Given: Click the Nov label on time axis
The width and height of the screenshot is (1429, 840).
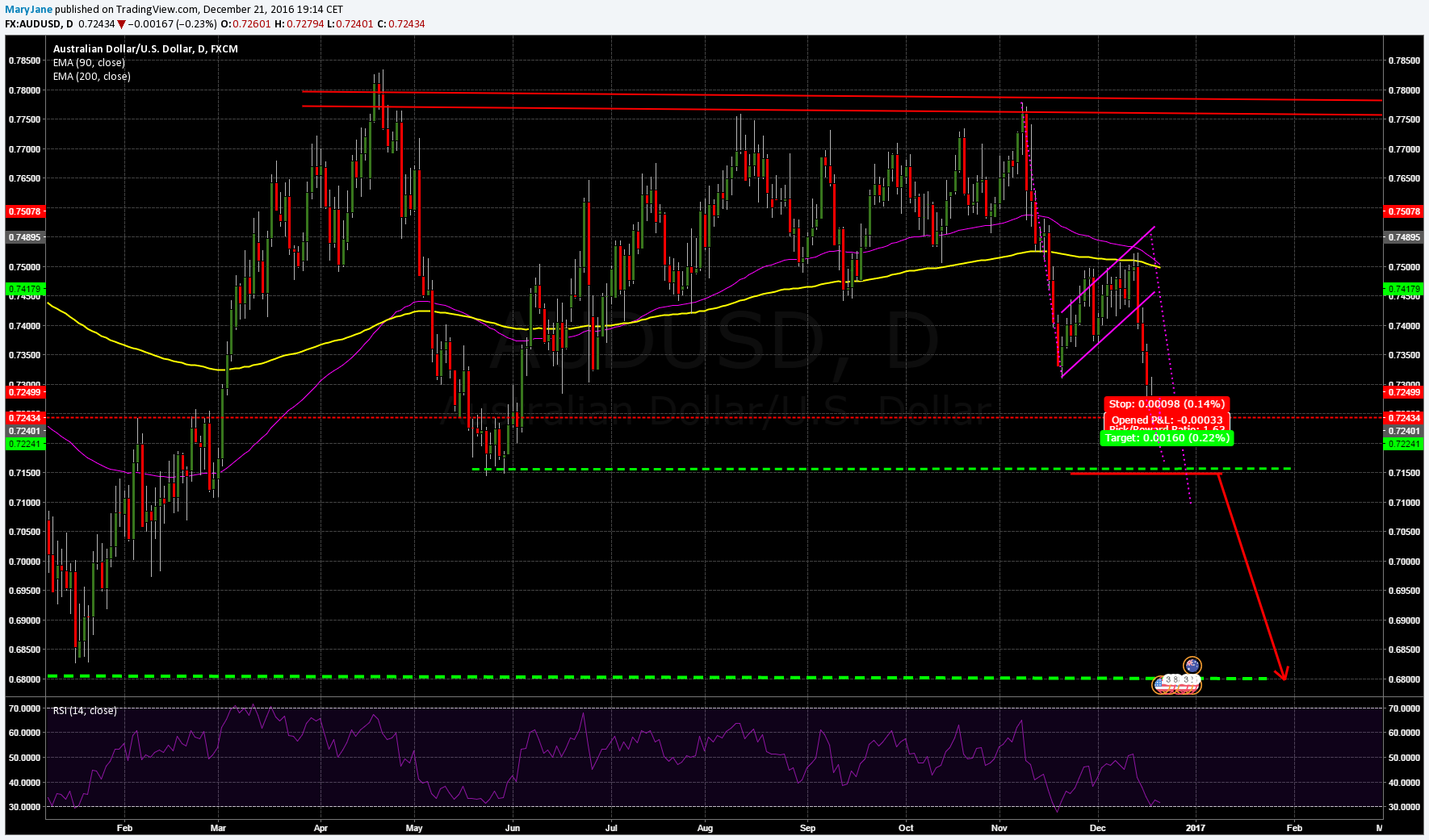Looking at the screenshot, I should [999, 828].
